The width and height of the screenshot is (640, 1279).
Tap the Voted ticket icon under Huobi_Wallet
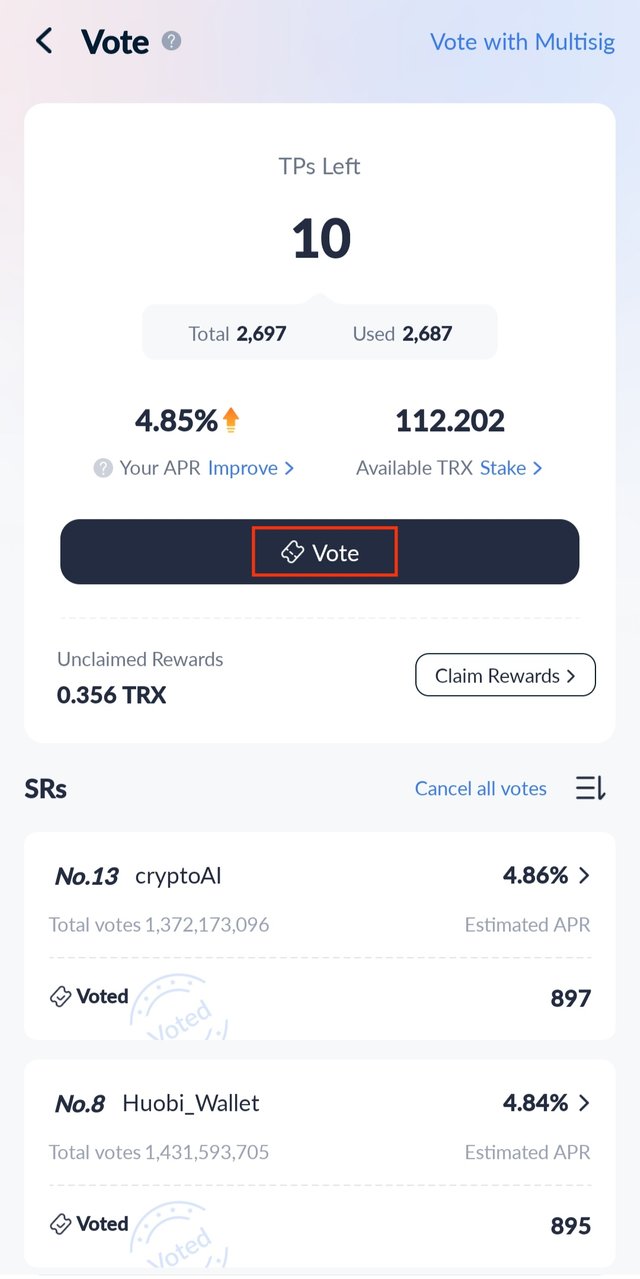point(61,1224)
